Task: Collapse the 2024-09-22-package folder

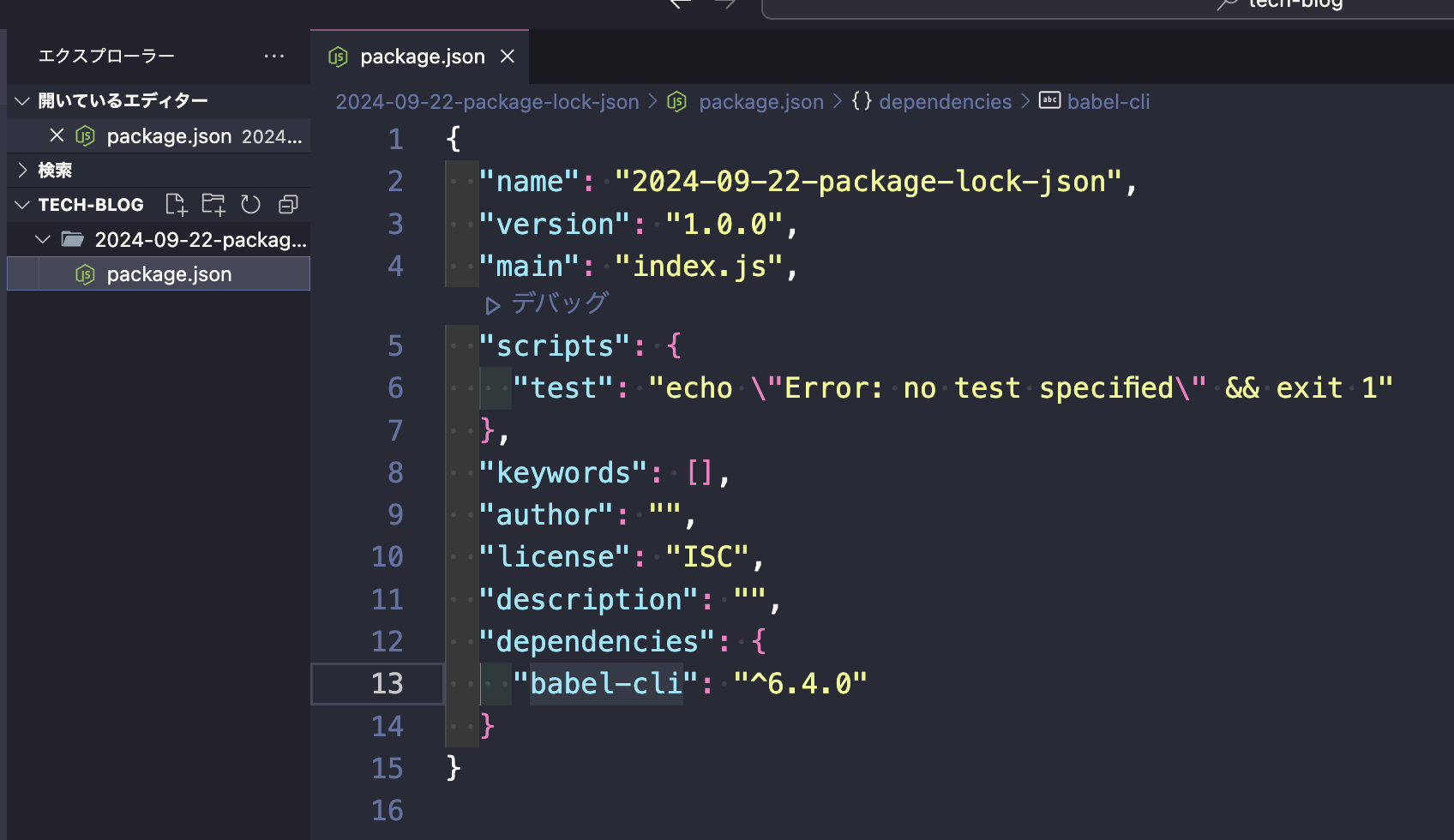Action: click(x=42, y=239)
